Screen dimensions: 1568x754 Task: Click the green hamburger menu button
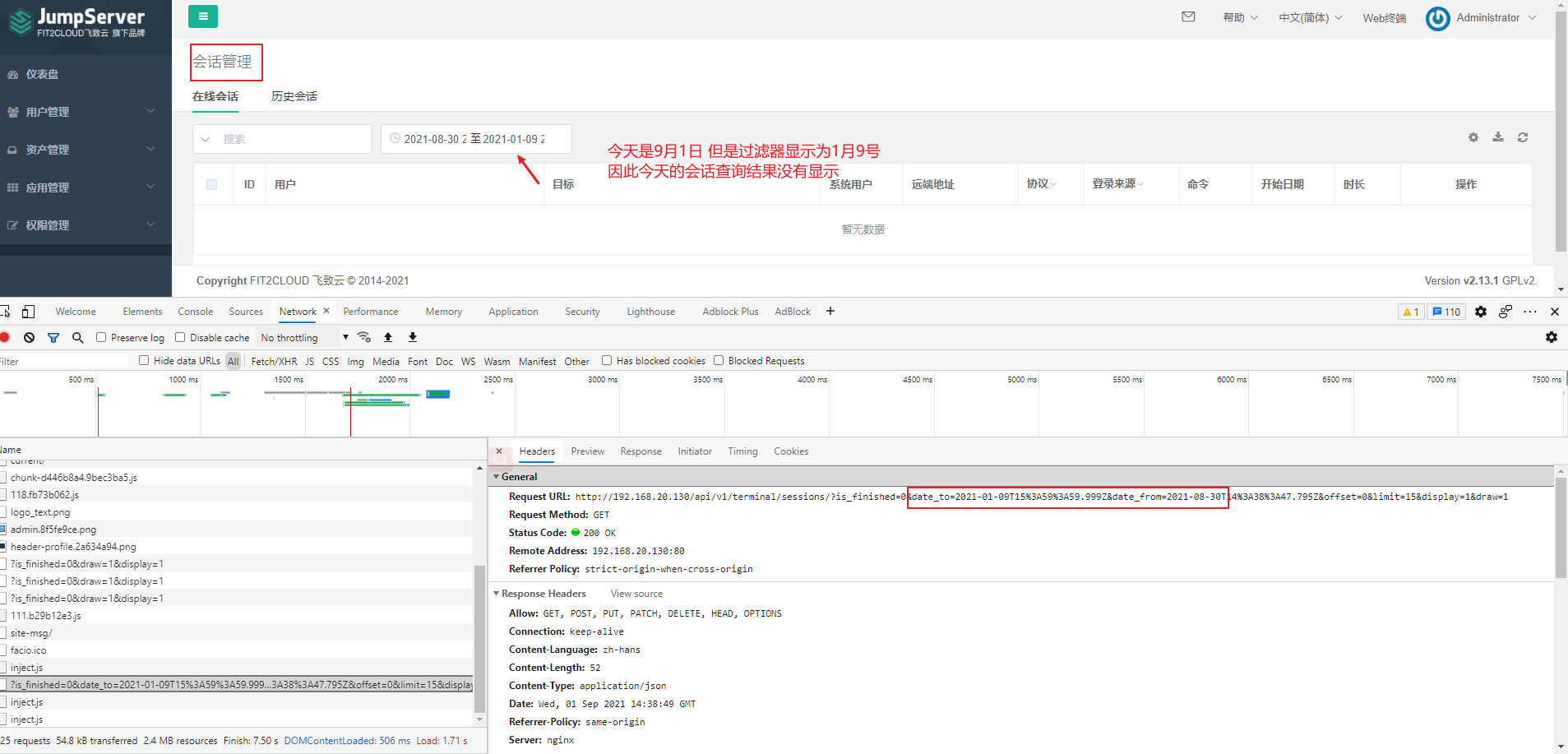[x=202, y=16]
